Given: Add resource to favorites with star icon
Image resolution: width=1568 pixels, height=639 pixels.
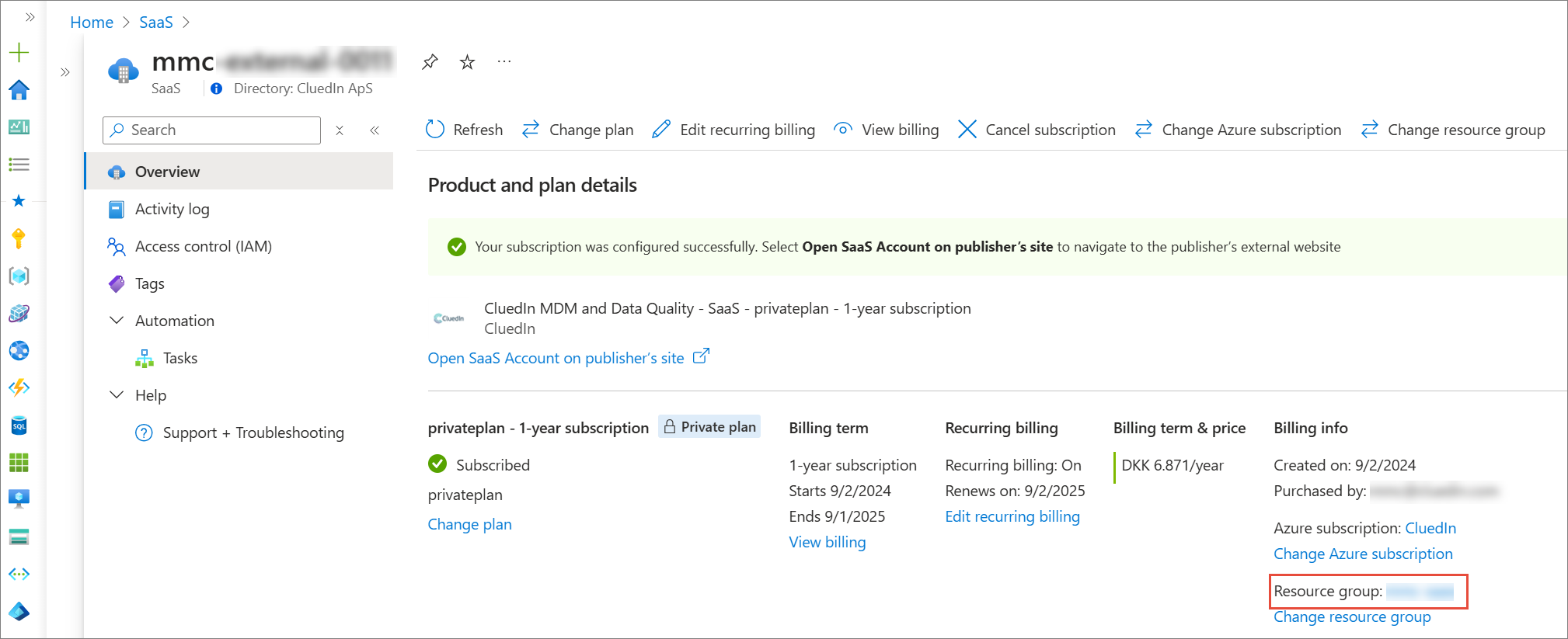Looking at the screenshot, I should tap(467, 62).
